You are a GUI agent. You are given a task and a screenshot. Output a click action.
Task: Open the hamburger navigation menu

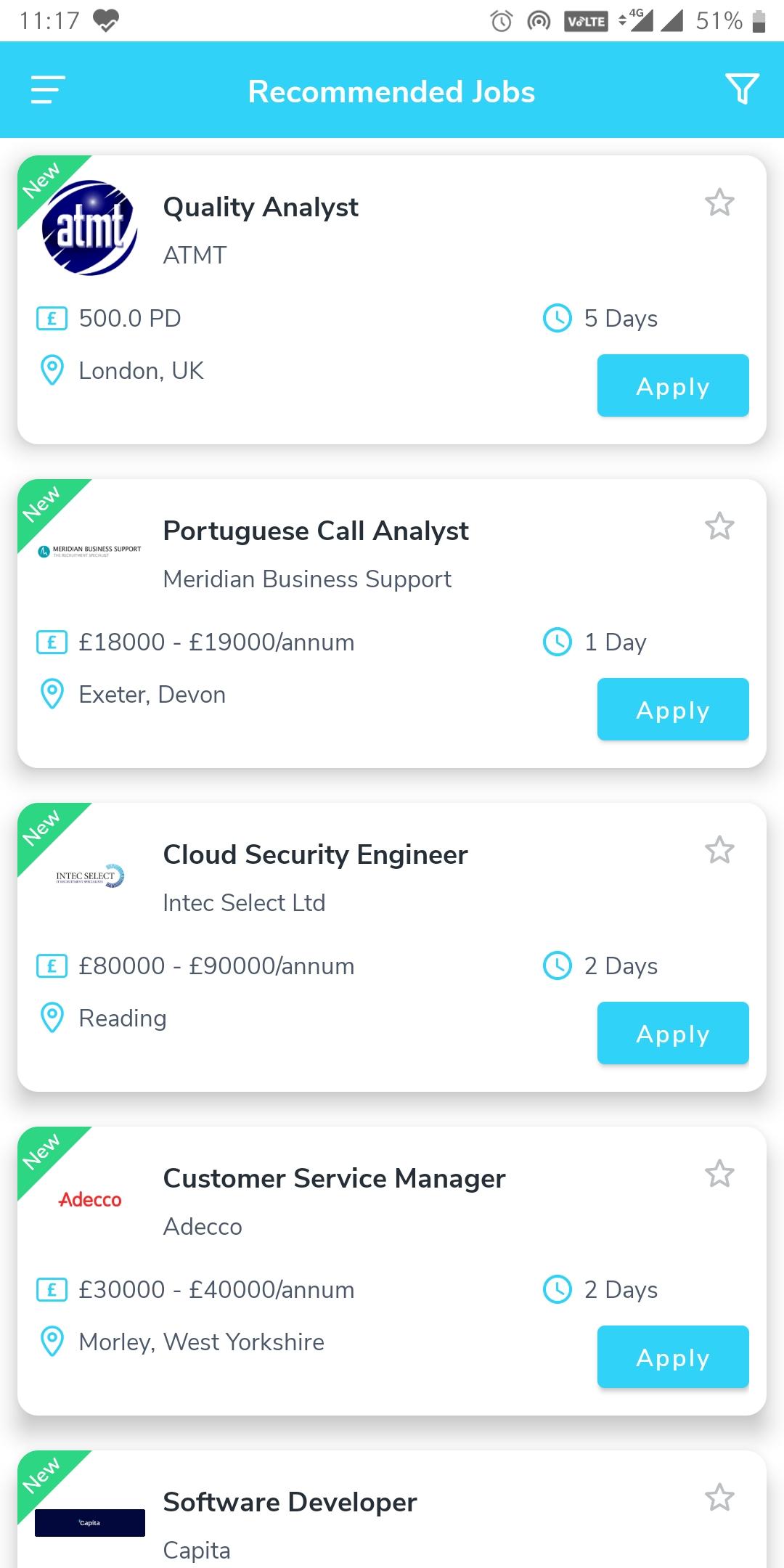pos(48,90)
